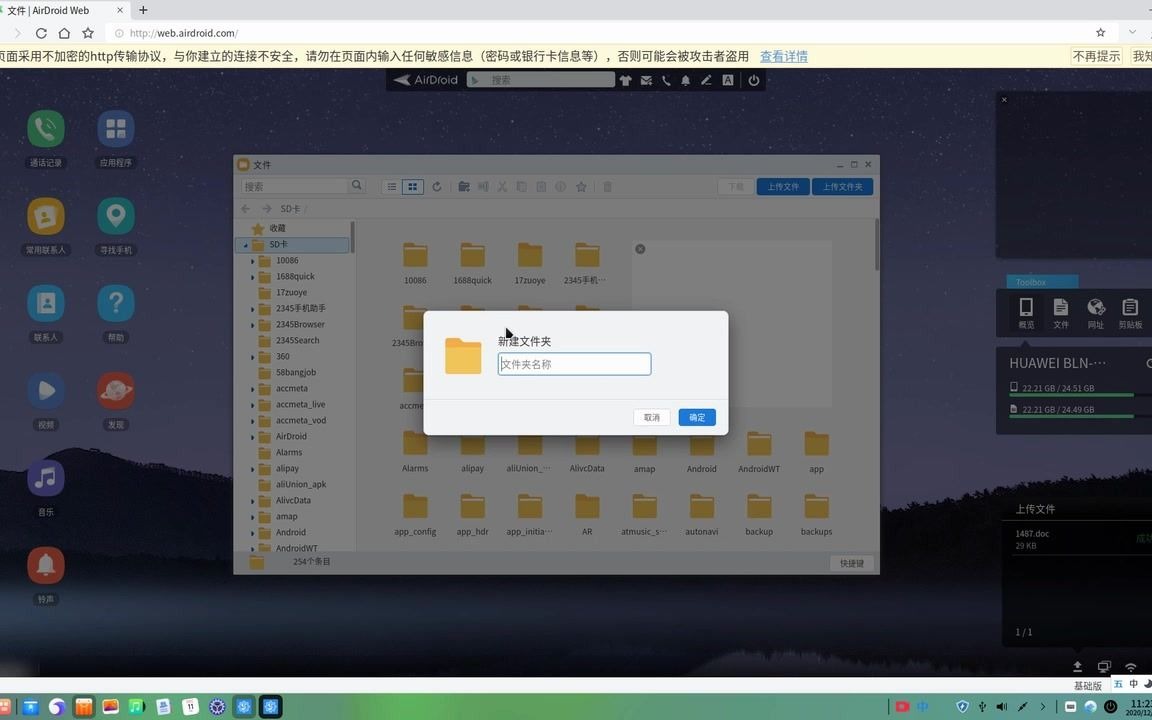This screenshot has height=720, width=1152.
Task: Click the power sign-out icon in AirDroid bar
Action: [x=754, y=81]
